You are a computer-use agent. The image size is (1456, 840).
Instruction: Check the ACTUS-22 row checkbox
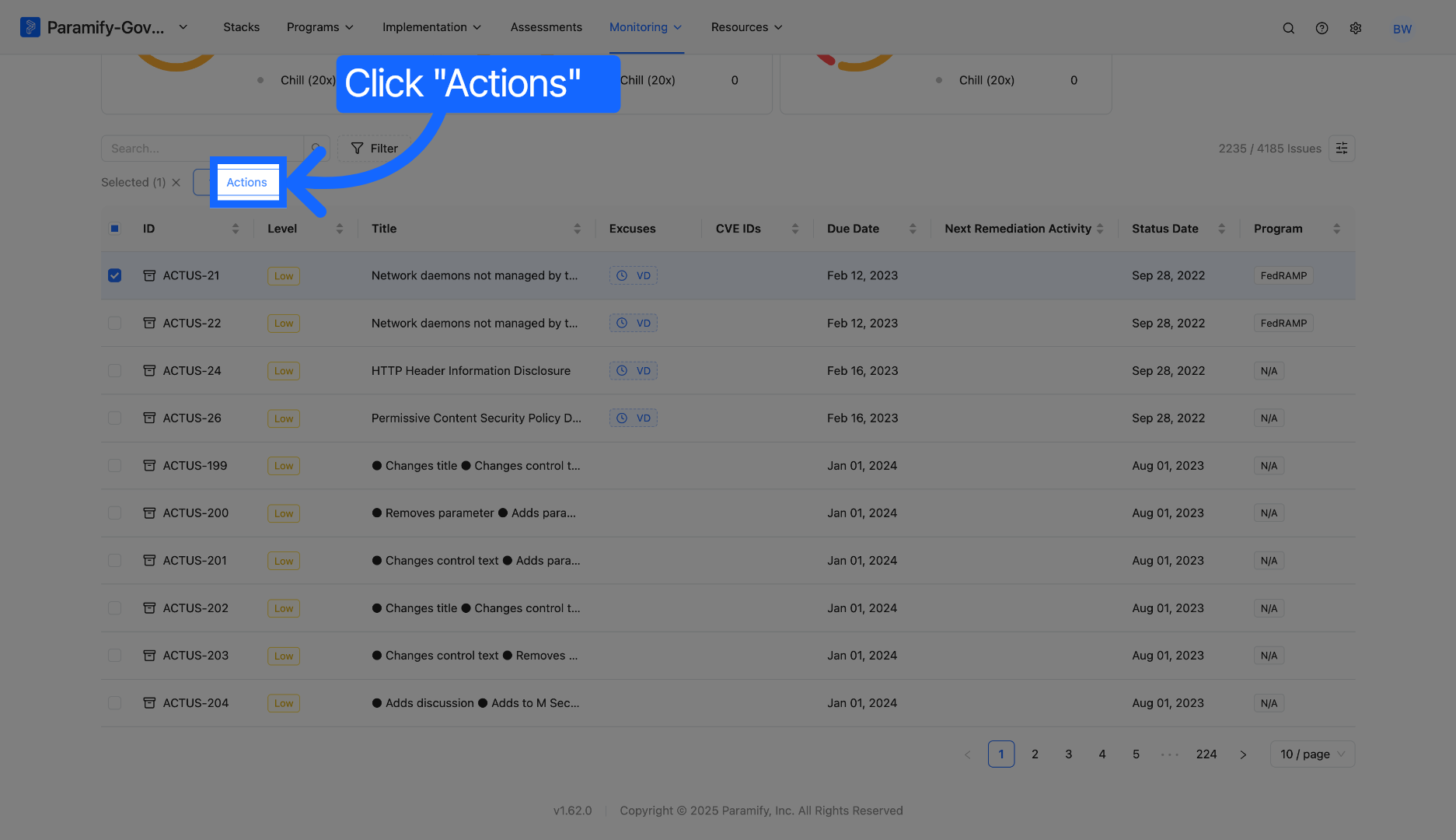[x=114, y=323]
